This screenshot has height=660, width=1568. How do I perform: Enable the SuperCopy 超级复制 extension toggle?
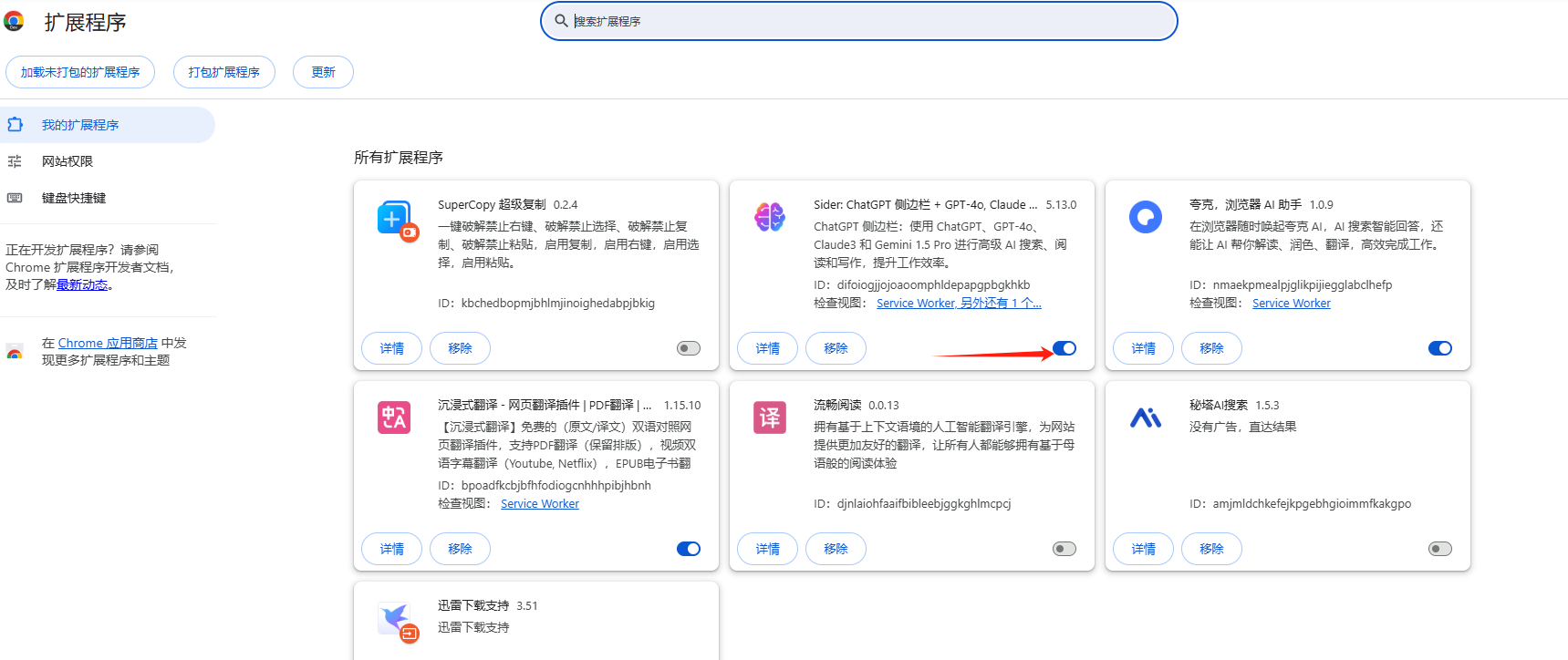point(689,348)
